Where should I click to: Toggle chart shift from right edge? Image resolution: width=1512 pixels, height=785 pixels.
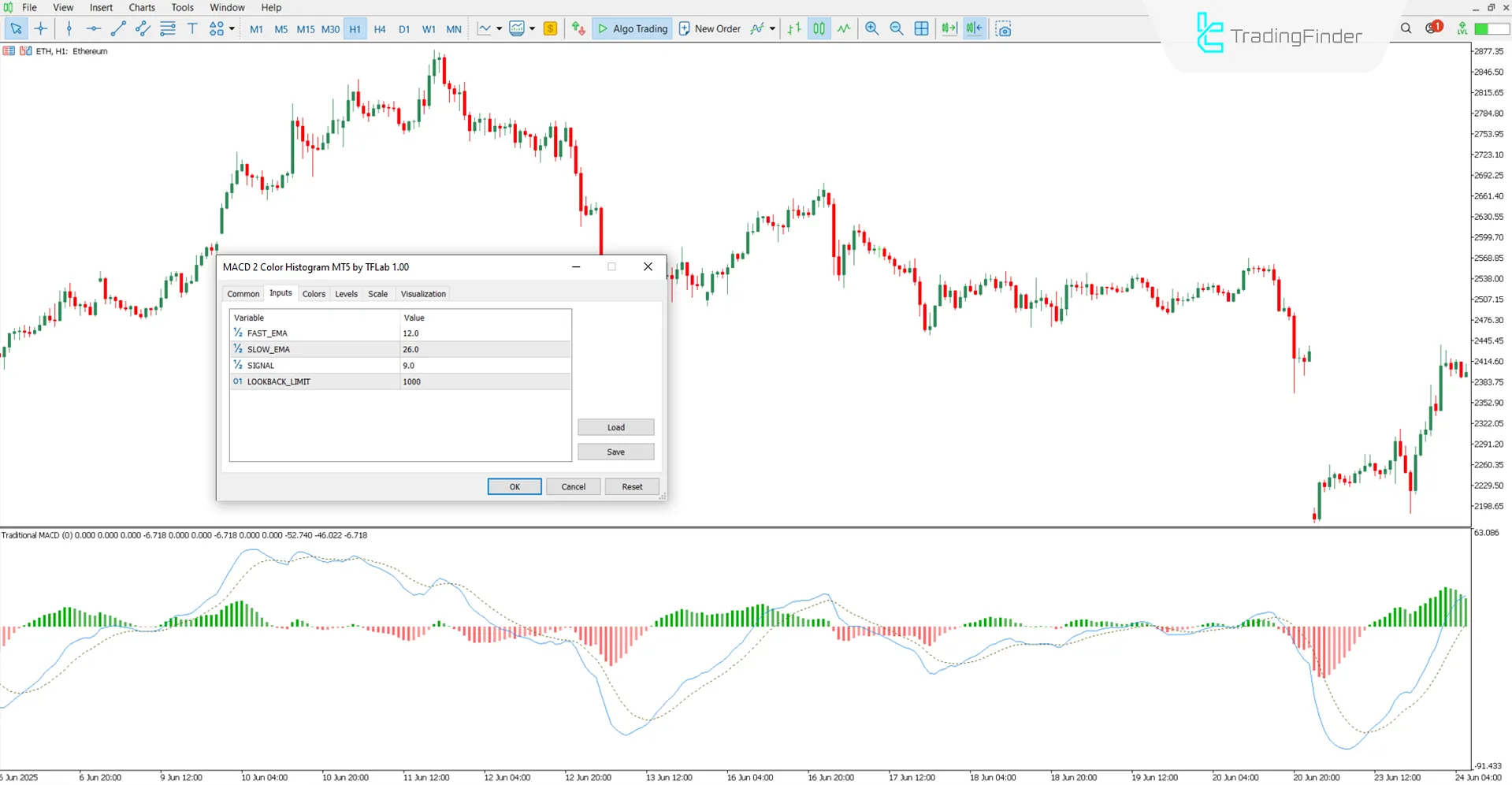coord(974,28)
